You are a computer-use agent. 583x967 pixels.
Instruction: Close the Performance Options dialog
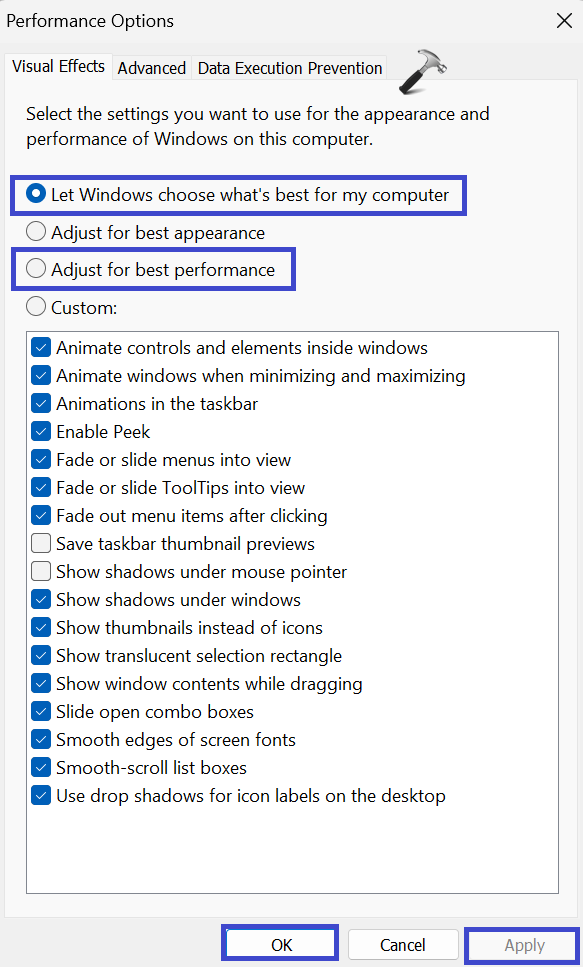point(564,21)
